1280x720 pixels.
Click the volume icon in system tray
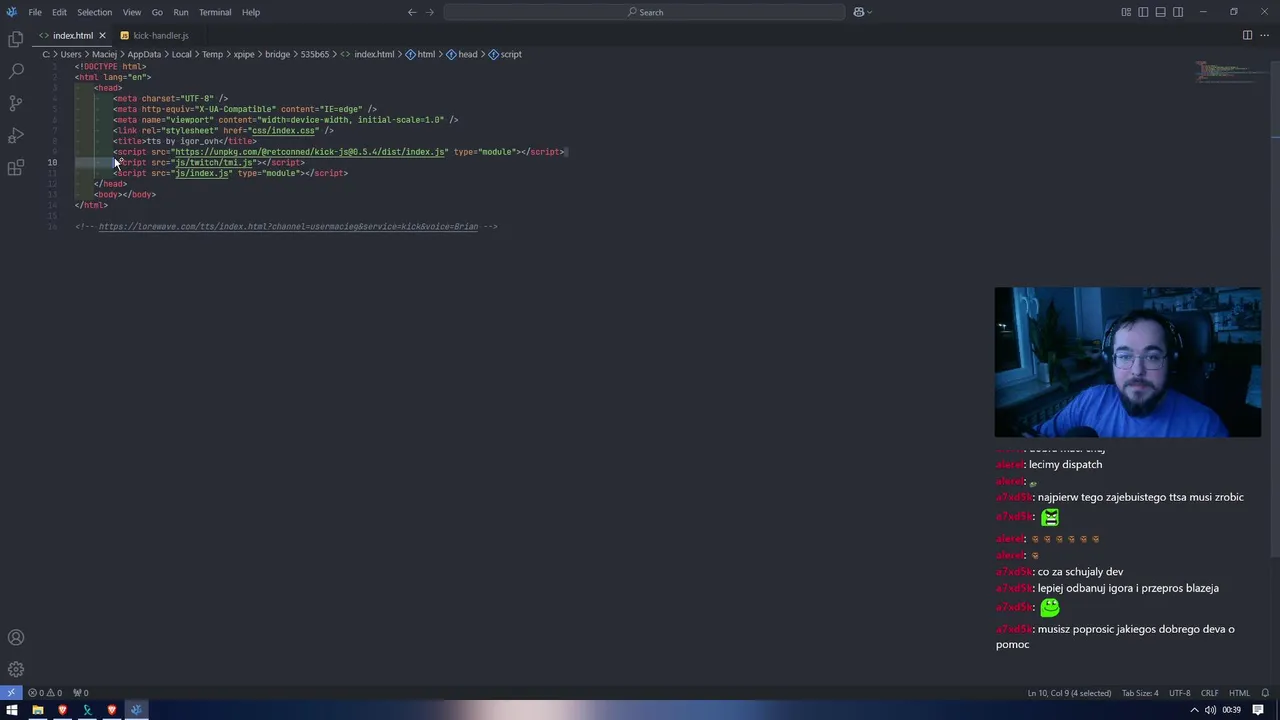(1211, 710)
